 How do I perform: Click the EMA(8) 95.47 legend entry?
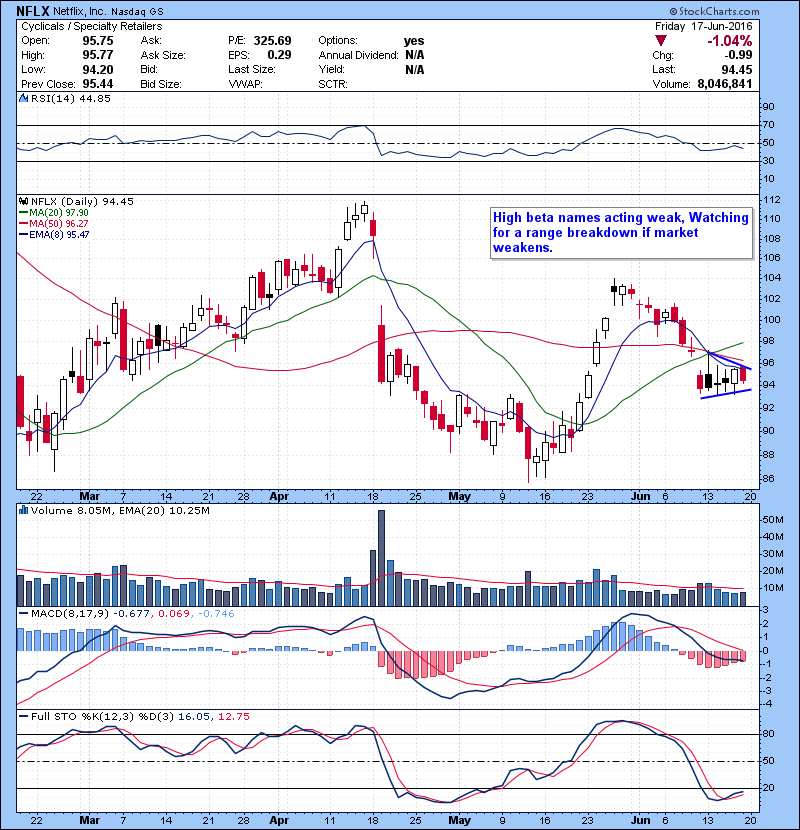tap(54, 234)
